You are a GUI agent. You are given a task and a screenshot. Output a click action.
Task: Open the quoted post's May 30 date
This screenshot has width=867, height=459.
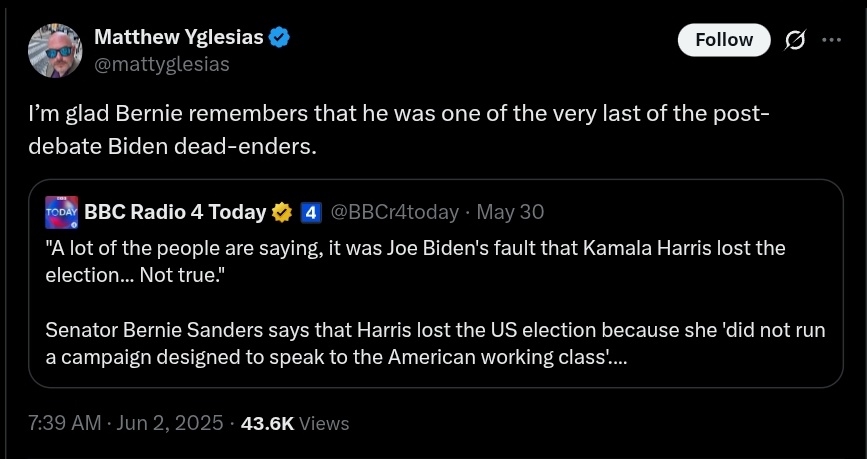(510, 212)
